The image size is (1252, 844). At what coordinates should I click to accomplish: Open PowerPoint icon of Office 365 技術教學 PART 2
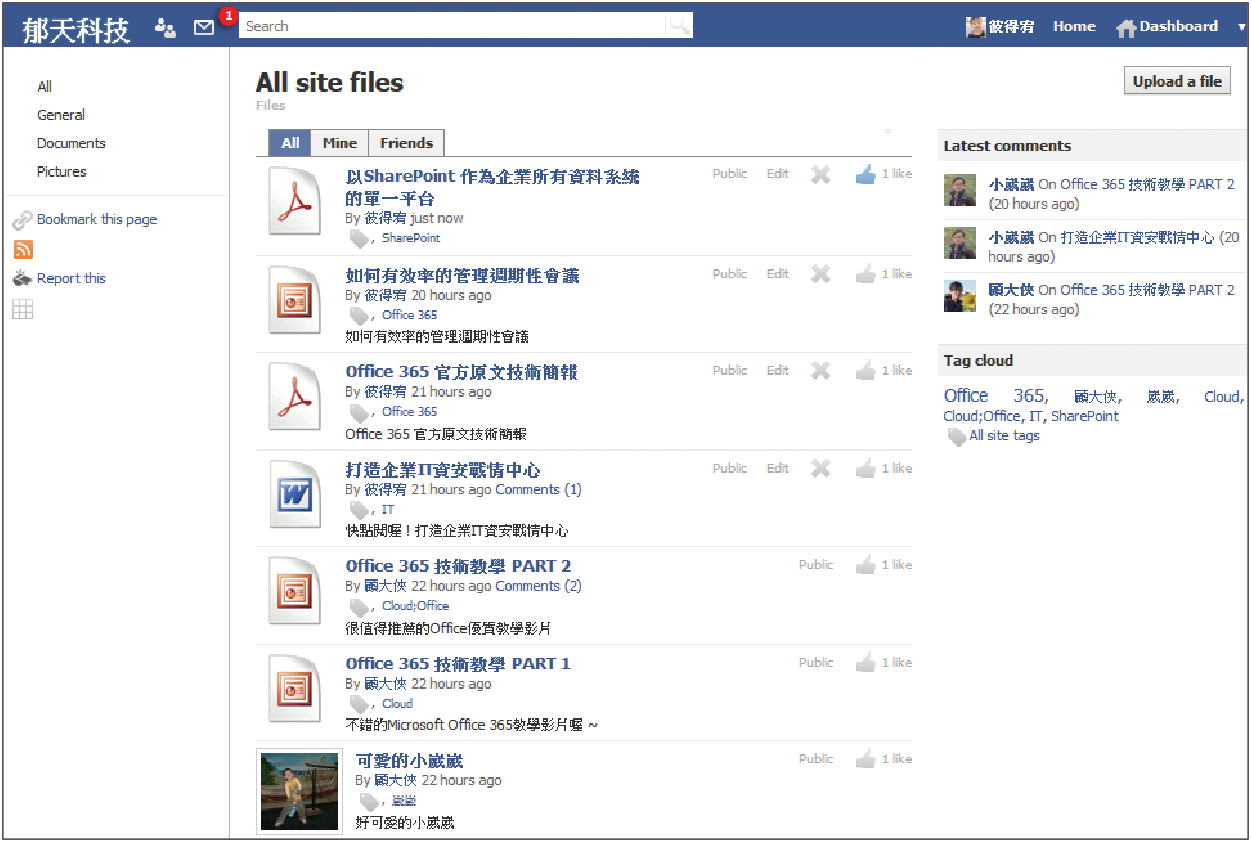[x=294, y=591]
